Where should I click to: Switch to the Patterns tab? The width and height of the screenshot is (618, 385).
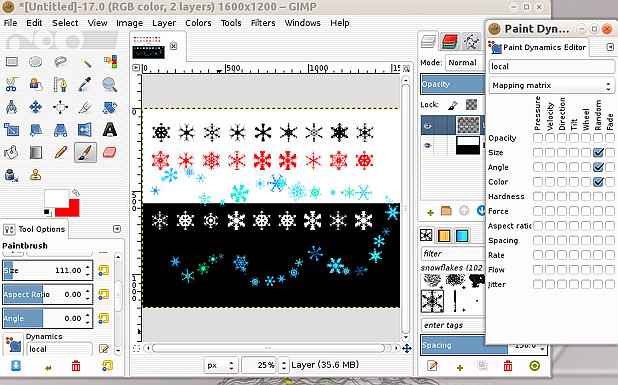[444, 235]
